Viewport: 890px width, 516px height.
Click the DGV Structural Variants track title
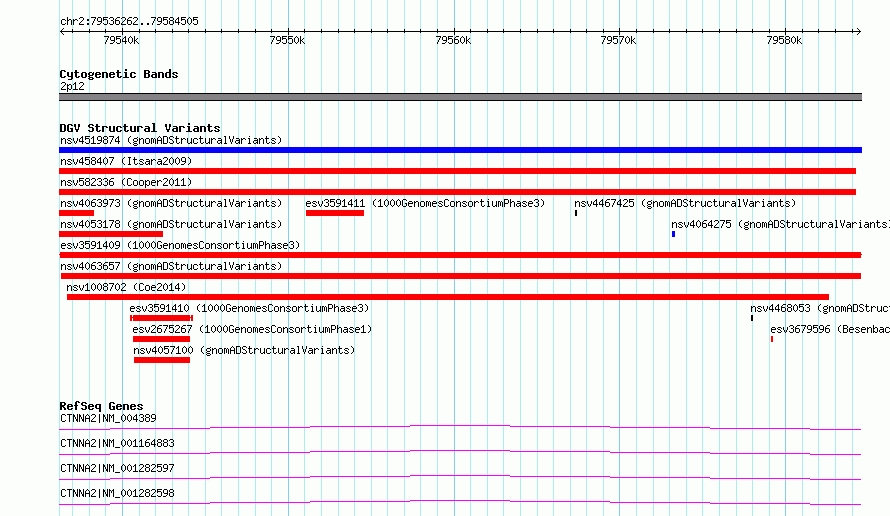point(140,128)
